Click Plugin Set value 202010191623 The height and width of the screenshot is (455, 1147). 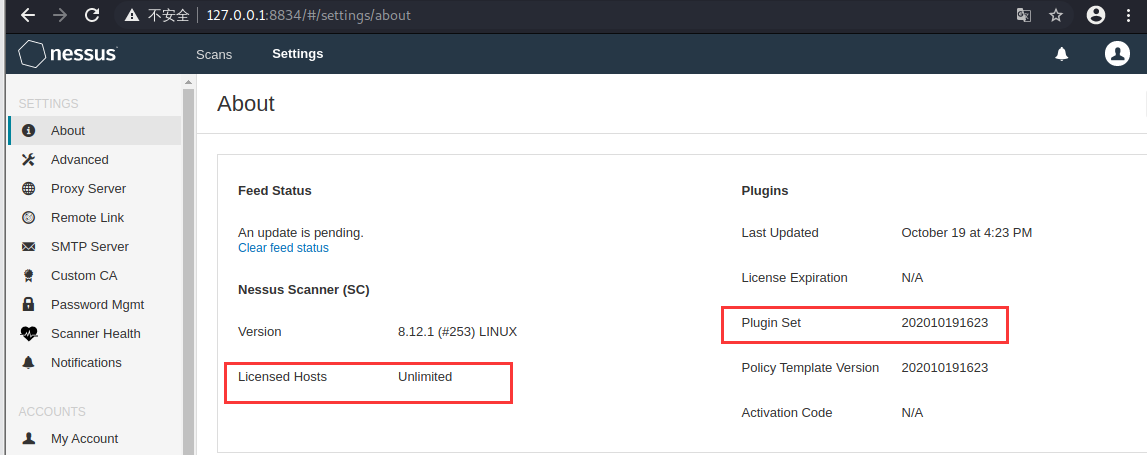coord(944,323)
